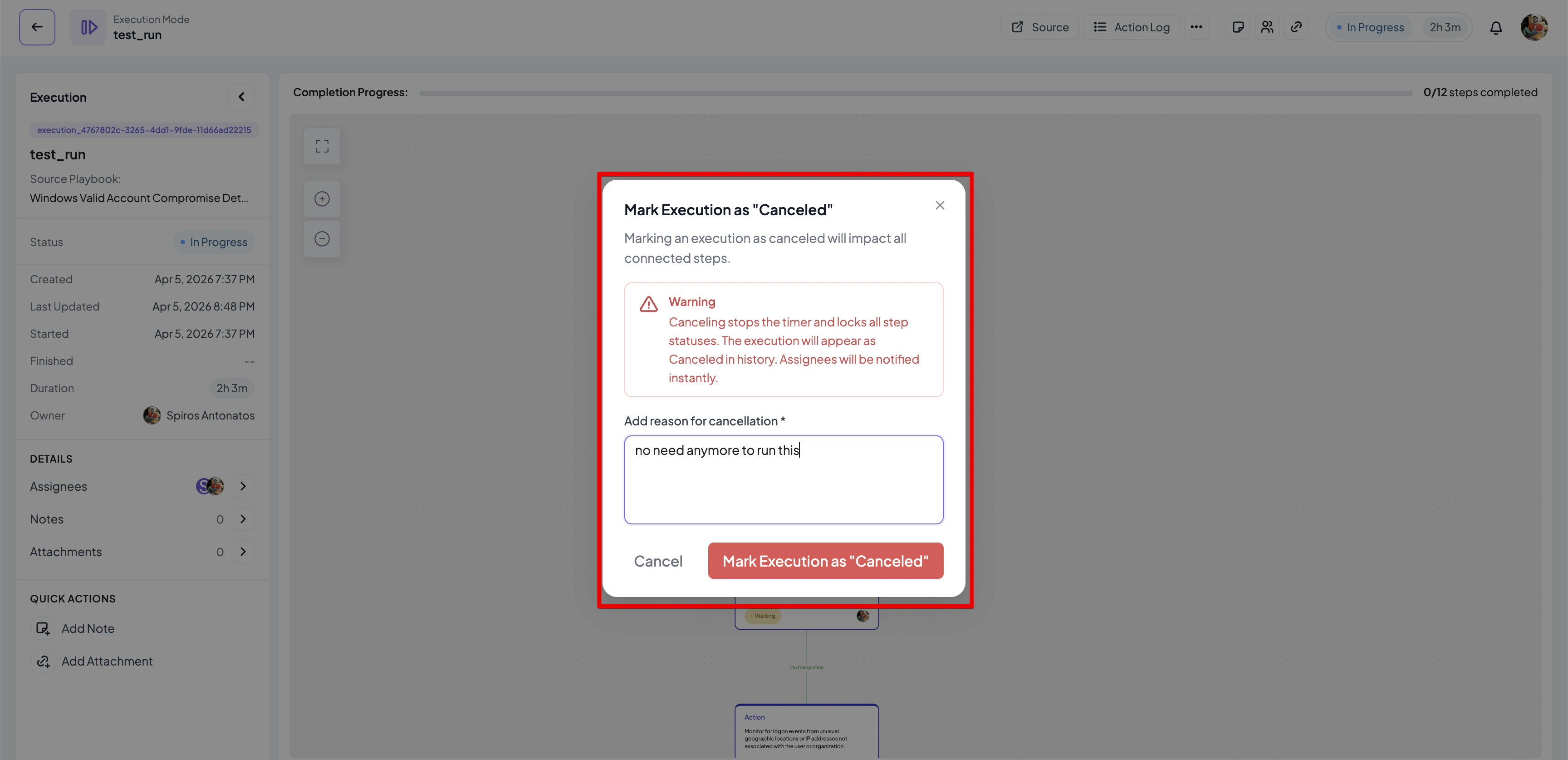
Task: Click the assignees people icon in header
Action: pos(1267,27)
